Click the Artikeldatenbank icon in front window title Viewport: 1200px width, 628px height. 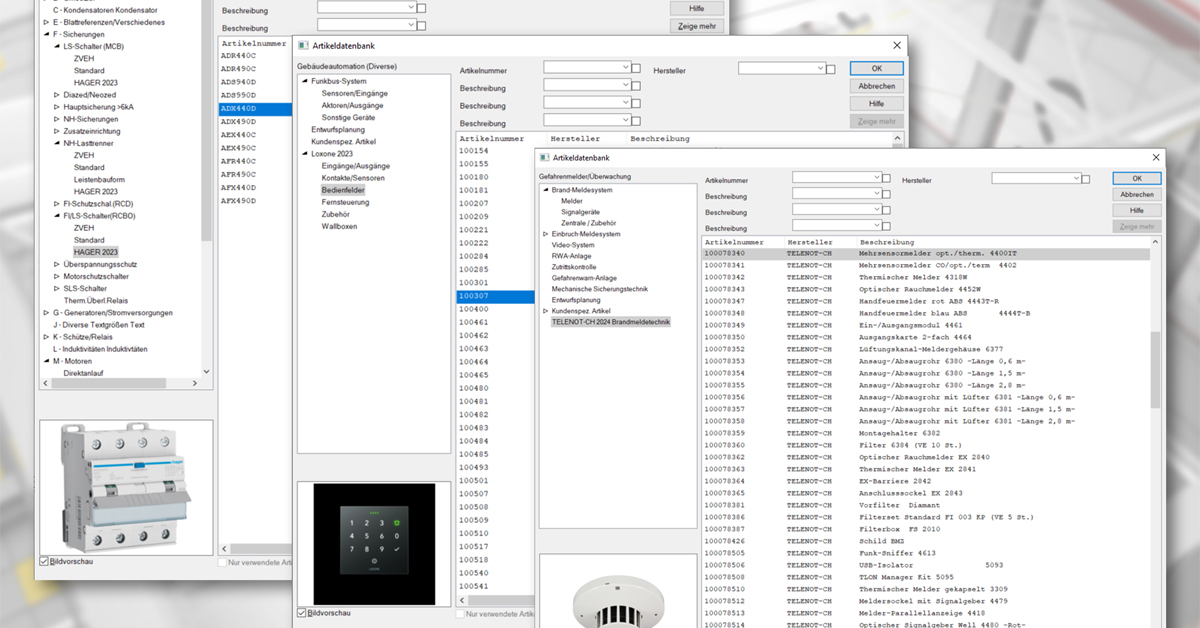tap(544, 158)
